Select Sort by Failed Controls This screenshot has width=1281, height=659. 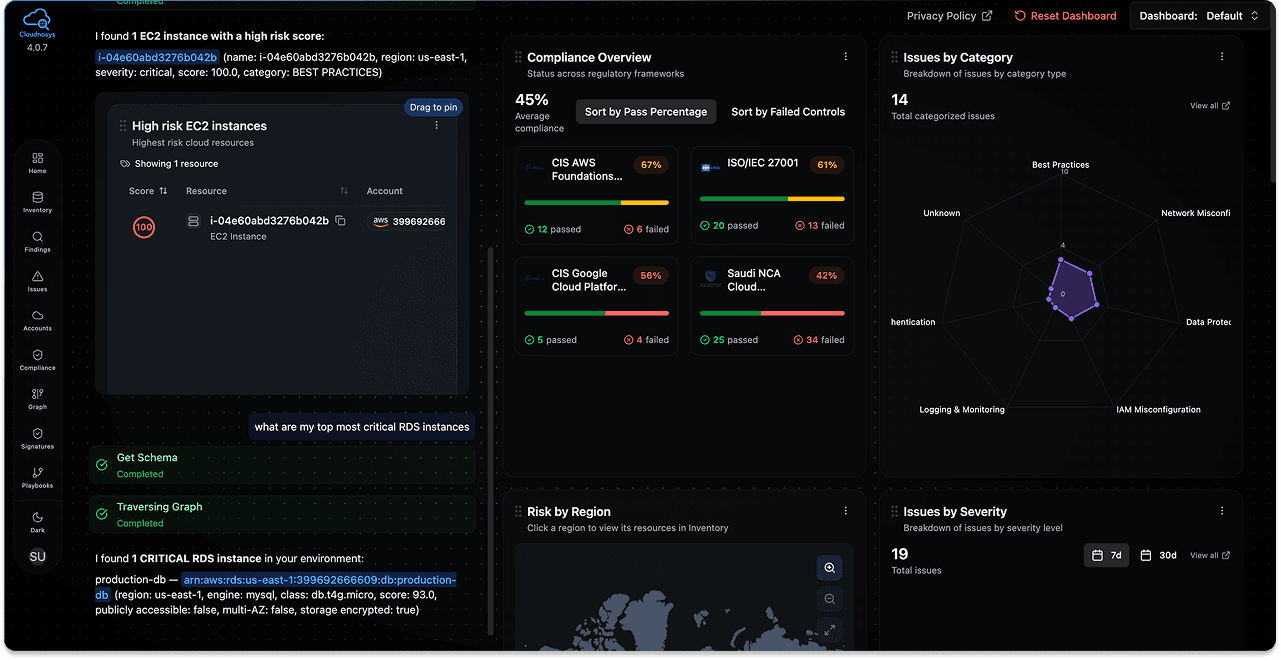(x=788, y=112)
